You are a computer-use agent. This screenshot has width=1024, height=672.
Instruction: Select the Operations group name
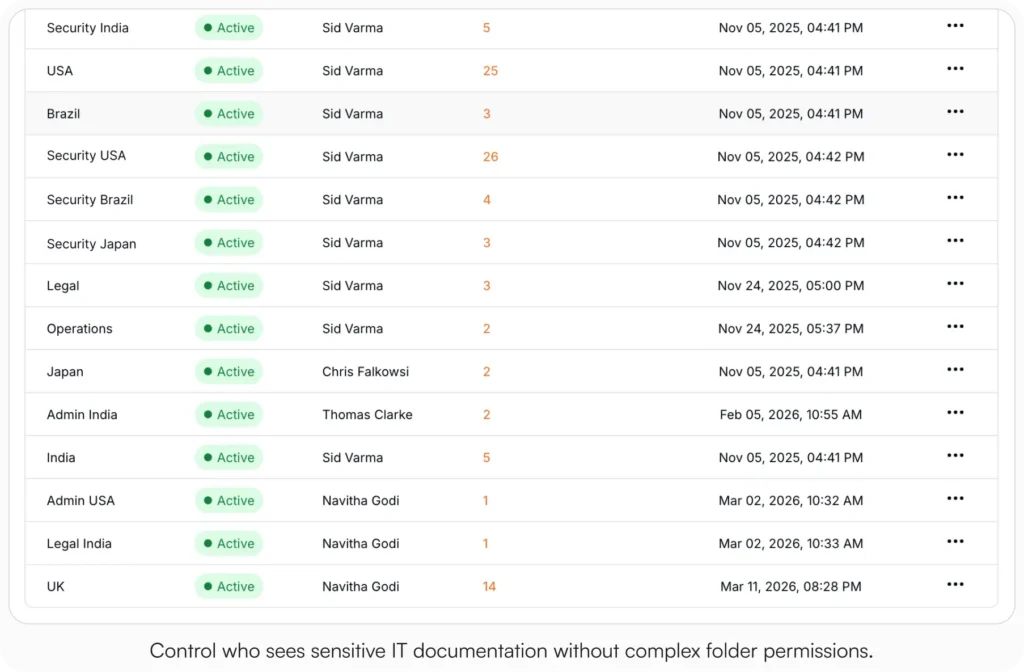[79, 329]
